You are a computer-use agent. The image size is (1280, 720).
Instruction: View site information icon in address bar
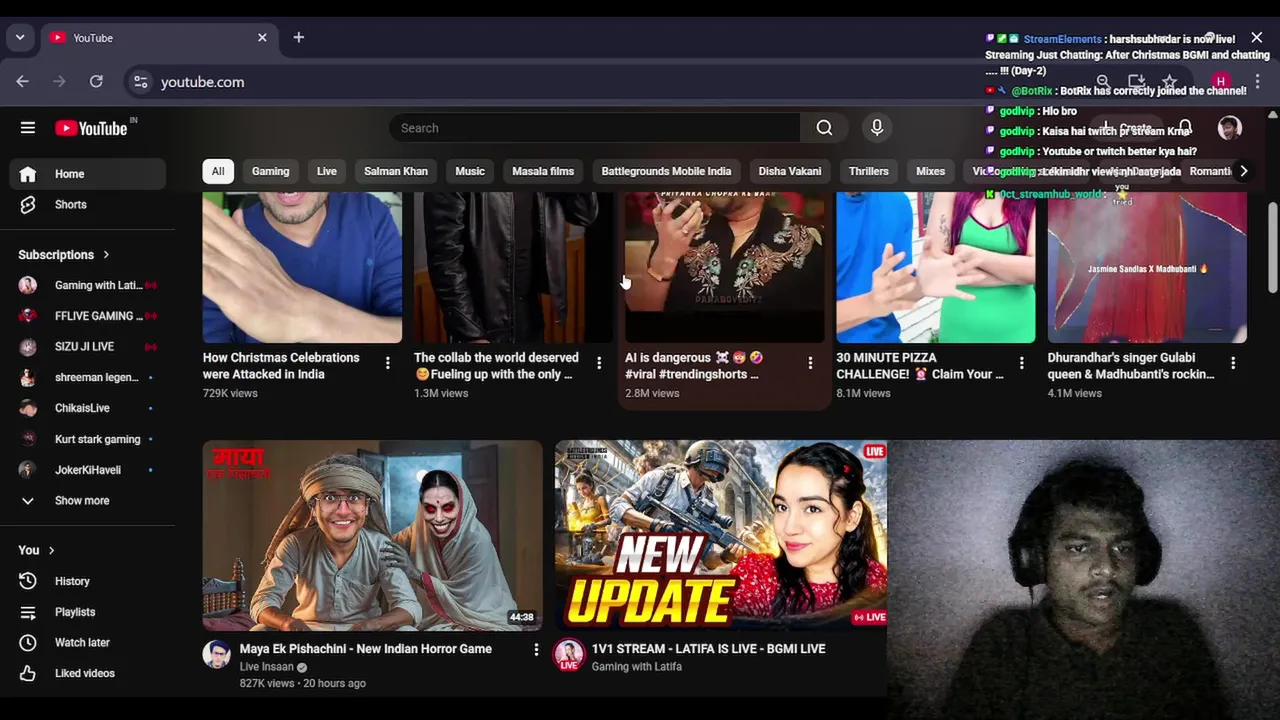click(x=141, y=82)
